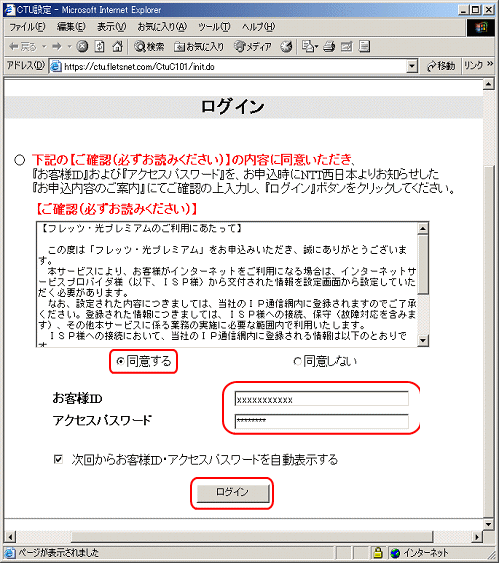Expand the address bar dropdown arrow
499x563 pixels.
point(412,66)
